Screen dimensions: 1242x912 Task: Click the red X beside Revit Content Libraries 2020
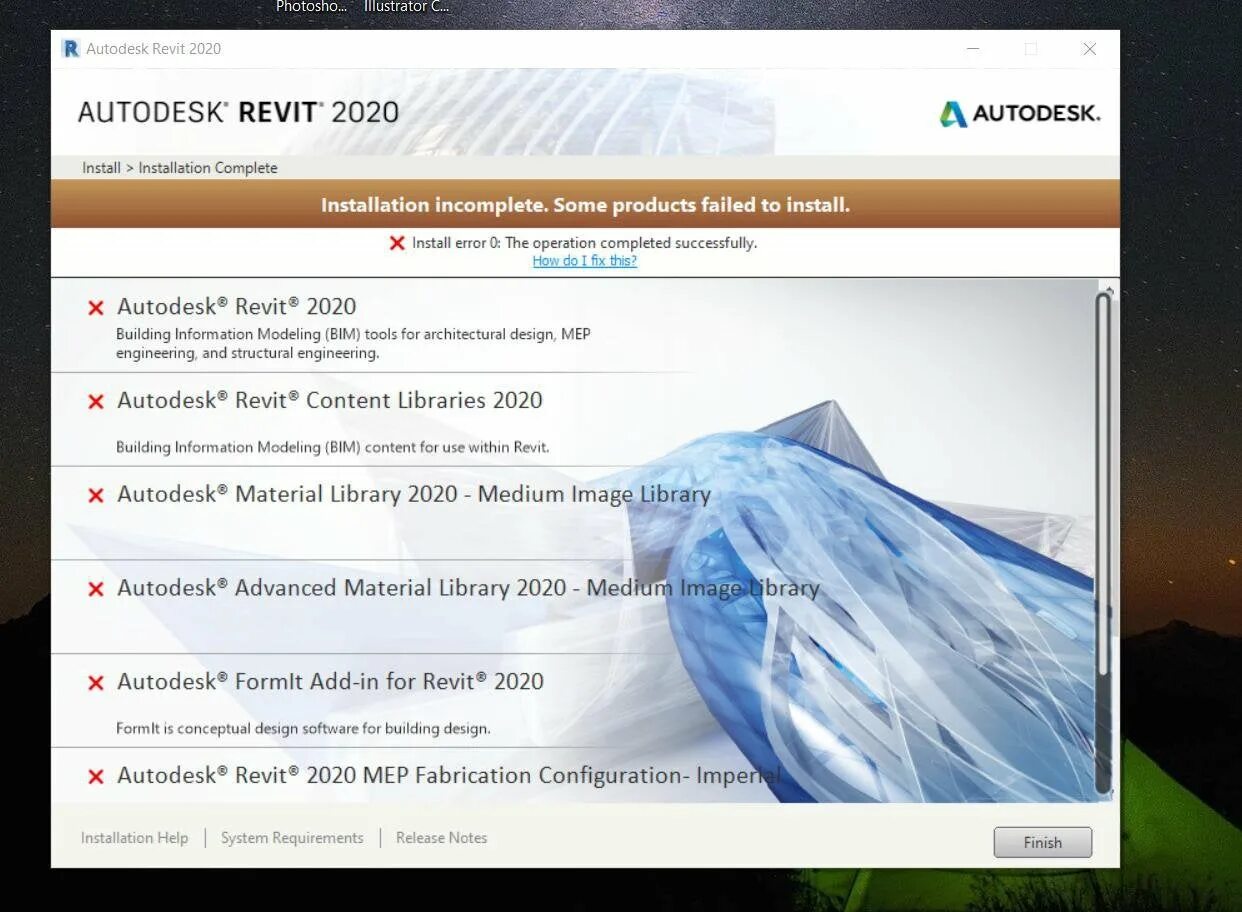(x=96, y=402)
